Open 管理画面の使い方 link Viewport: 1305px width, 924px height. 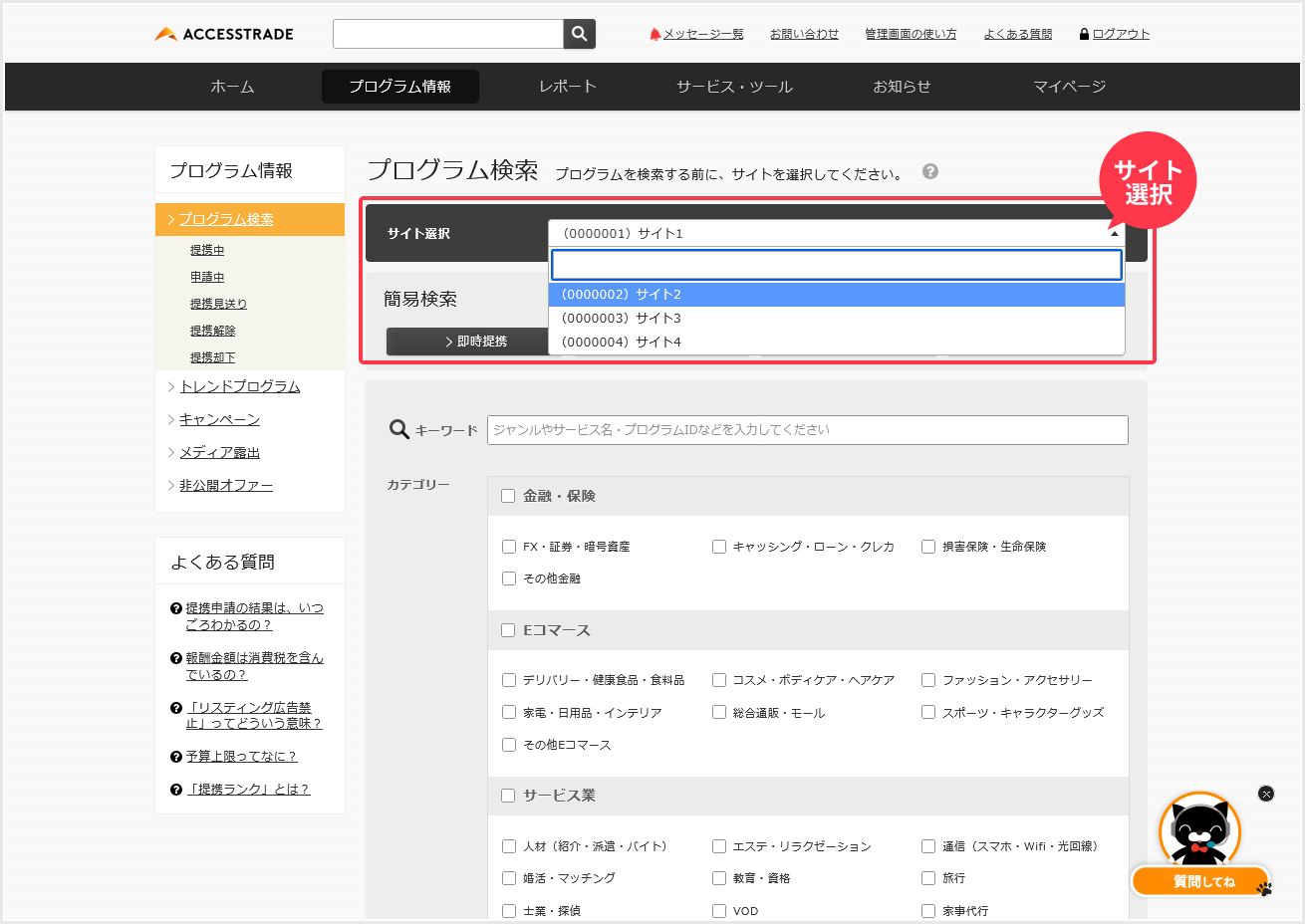[911, 34]
